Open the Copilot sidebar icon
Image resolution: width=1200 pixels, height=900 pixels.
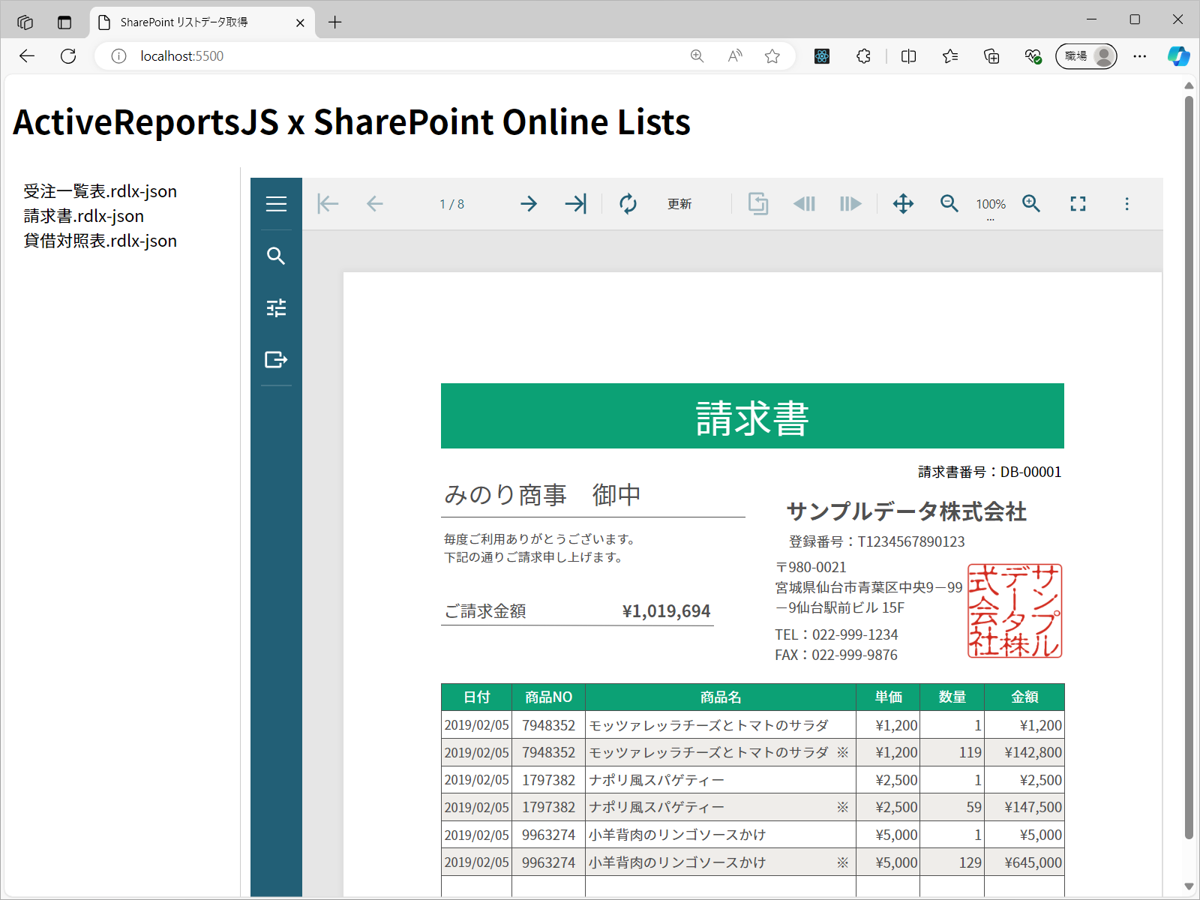[1179, 56]
